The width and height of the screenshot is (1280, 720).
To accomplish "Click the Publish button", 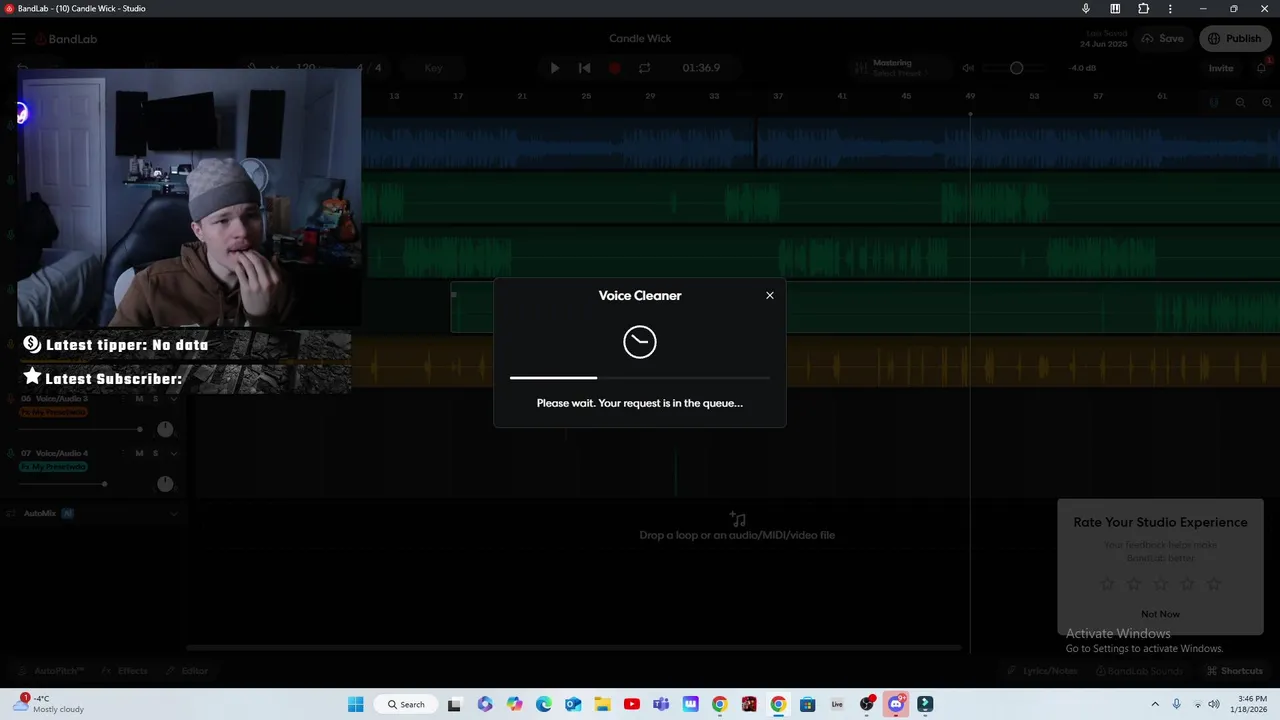I will [1235, 39].
